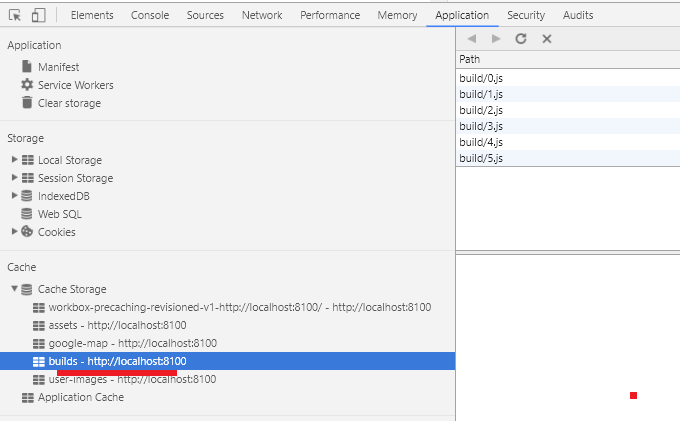The width and height of the screenshot is (680, 421).
Task: Open the Sources tab
Action: click(205, 15)
